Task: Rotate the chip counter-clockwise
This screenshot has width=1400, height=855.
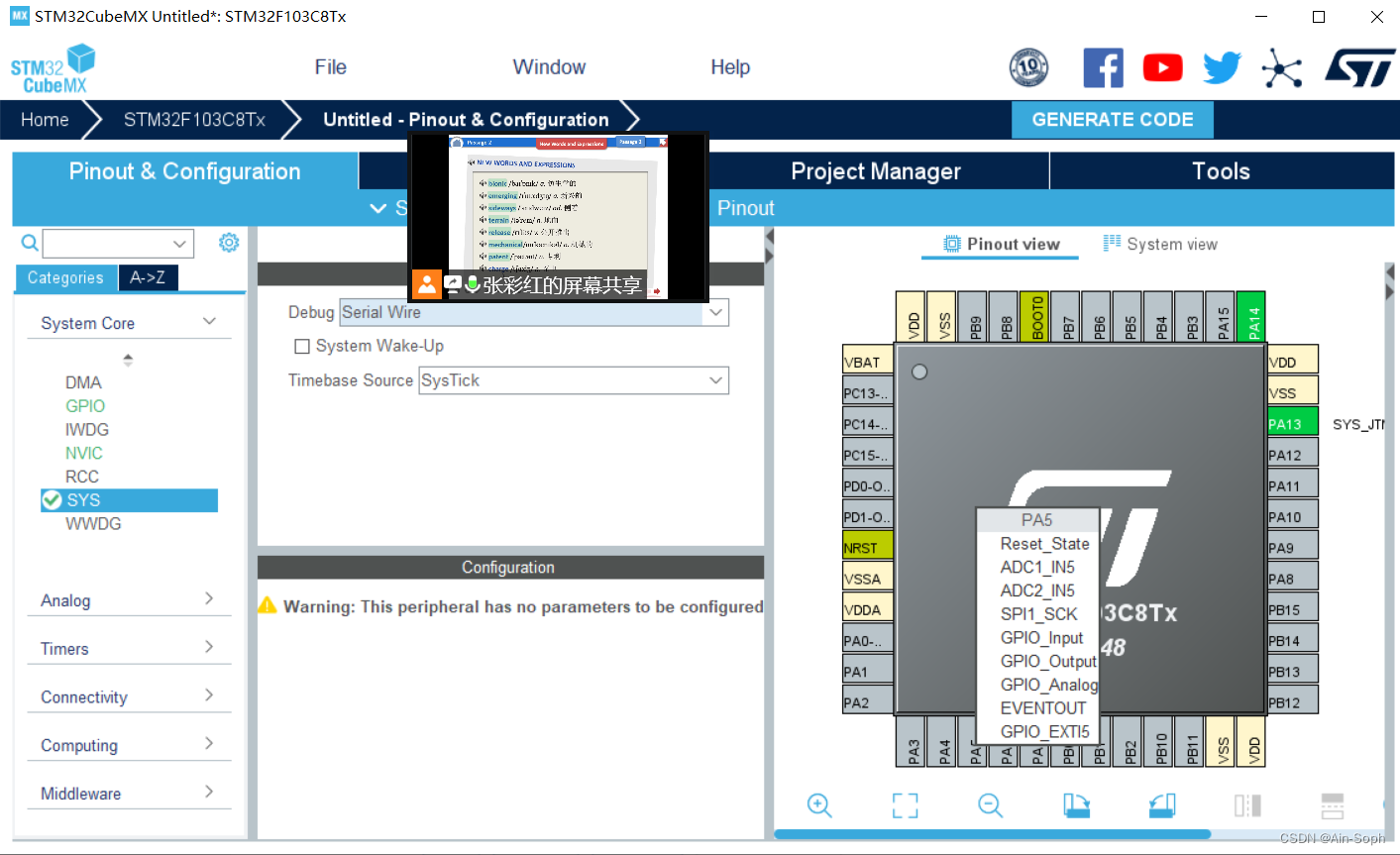Action: (1162, 805)
